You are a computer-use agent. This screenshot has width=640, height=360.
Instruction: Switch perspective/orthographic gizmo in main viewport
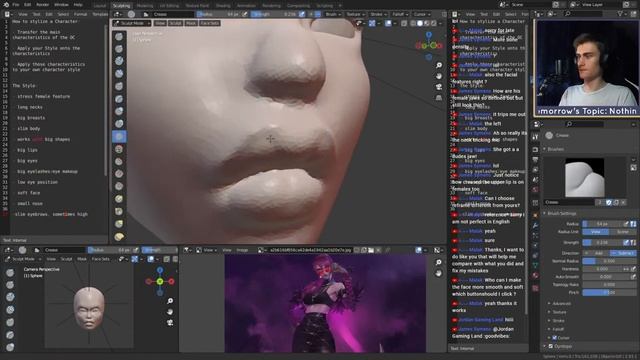(x=439, y=98)
